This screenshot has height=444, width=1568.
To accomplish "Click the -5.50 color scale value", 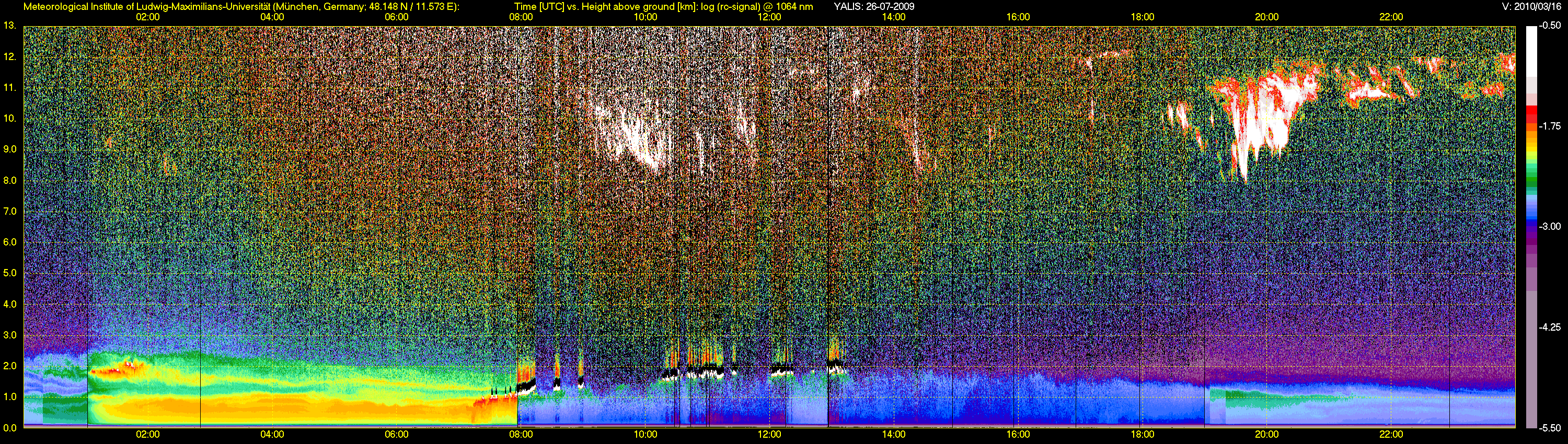I will (1550, 428).
